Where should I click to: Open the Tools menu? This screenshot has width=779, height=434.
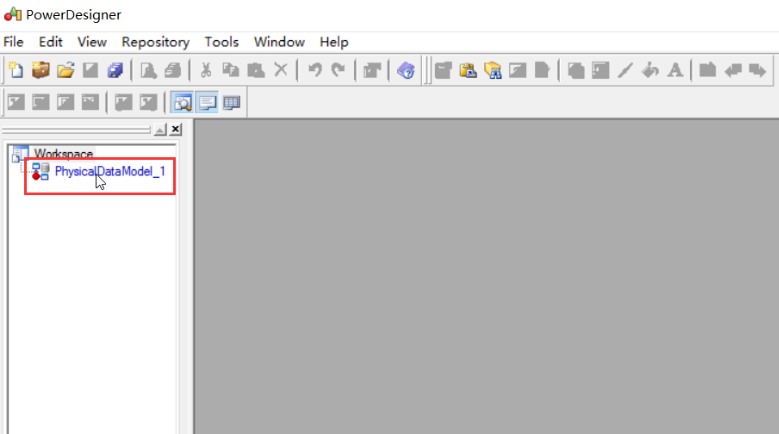222,42
